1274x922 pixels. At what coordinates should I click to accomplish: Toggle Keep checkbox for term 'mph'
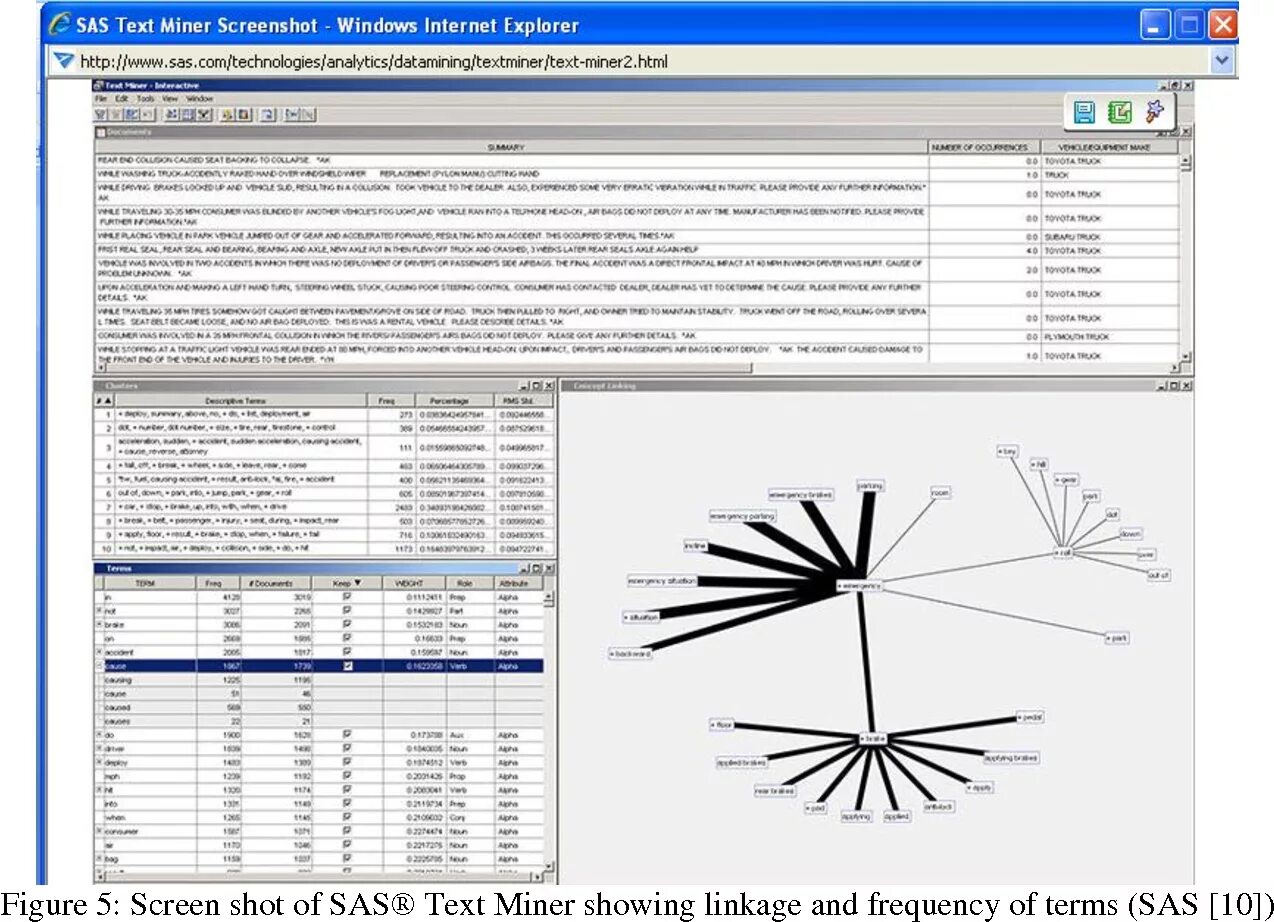coord(347,776)
